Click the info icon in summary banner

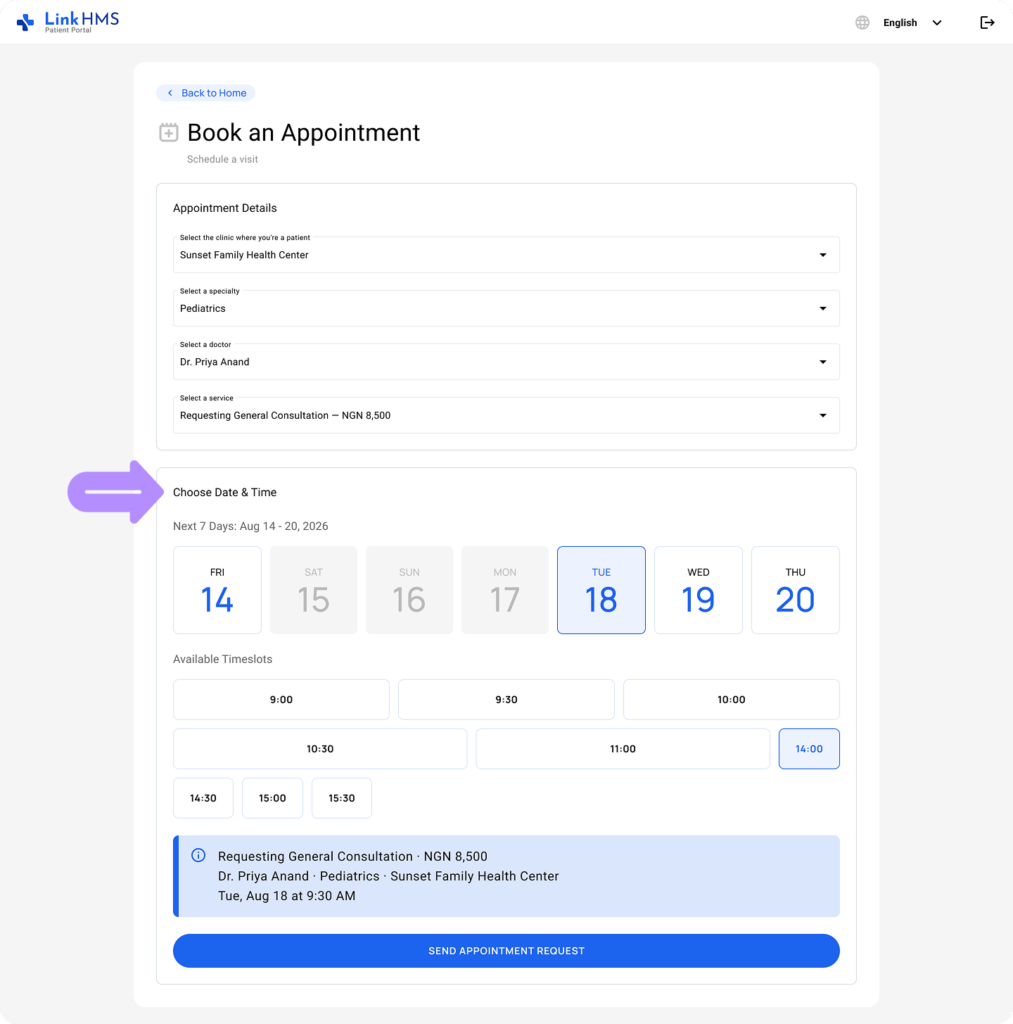point(199,855)
